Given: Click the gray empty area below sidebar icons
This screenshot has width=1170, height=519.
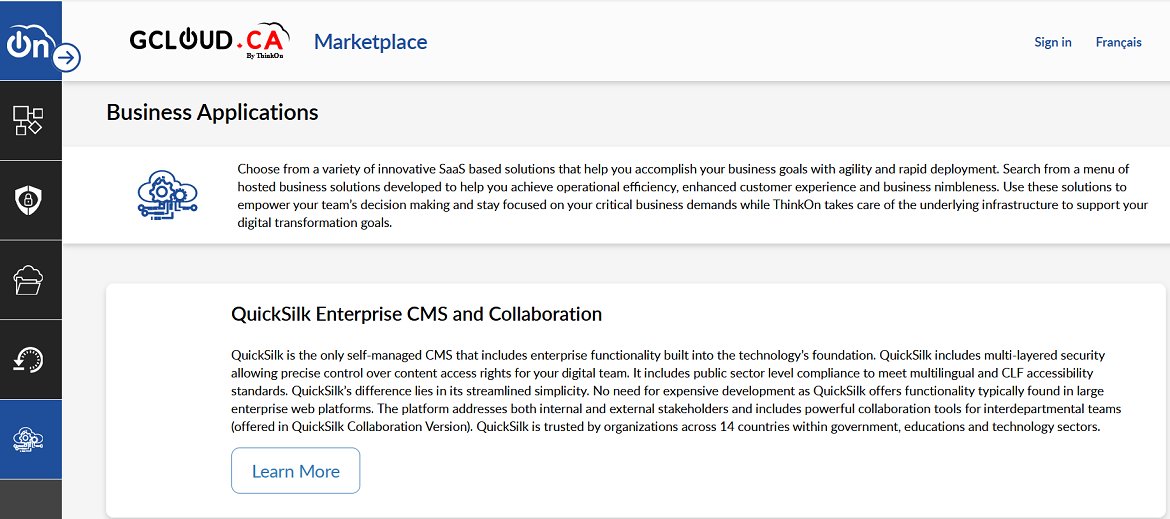Looking at the screenshot, I should [31, 500].
